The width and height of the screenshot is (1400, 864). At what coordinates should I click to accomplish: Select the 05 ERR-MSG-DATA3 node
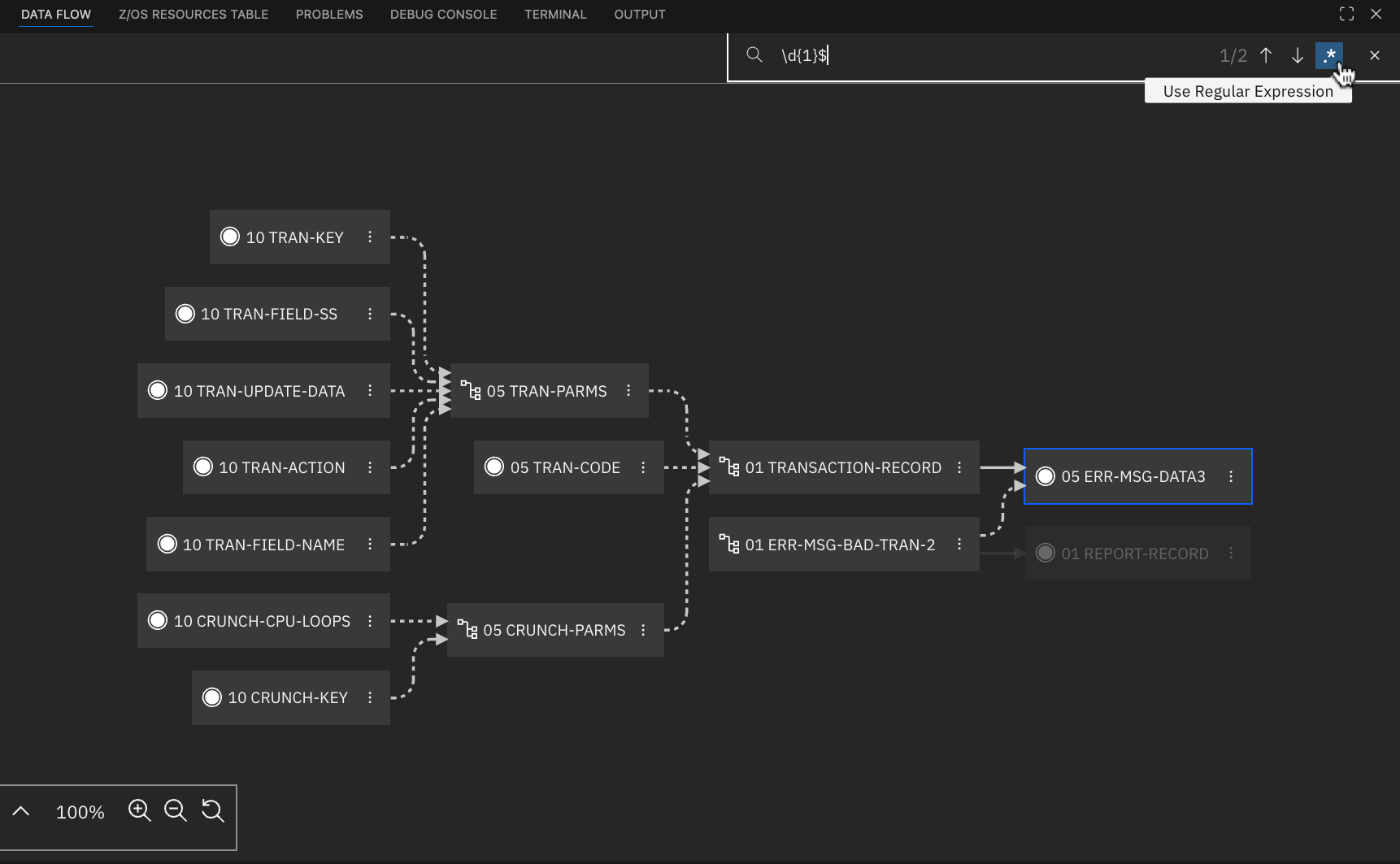[1133, 476]
